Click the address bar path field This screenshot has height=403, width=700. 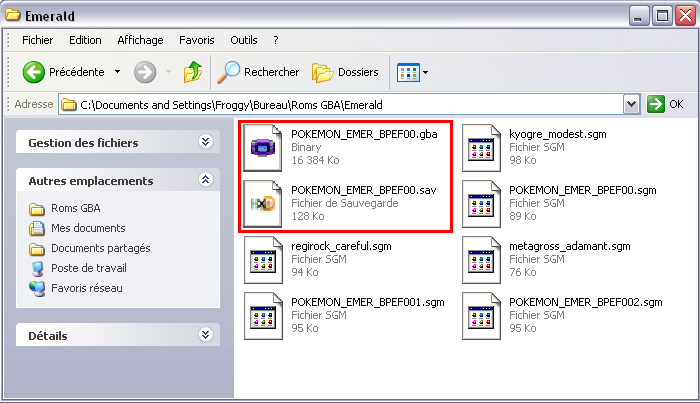(341, 105)
